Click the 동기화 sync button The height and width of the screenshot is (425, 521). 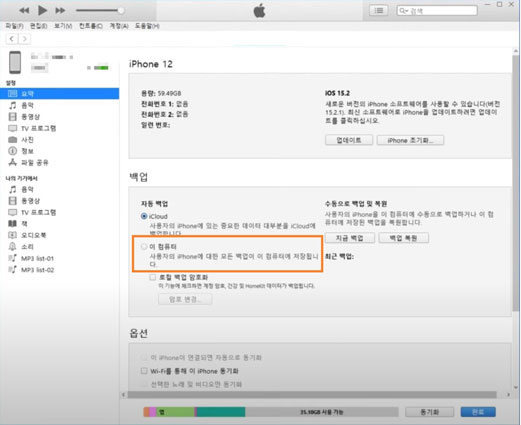click(x=429, y=412)
